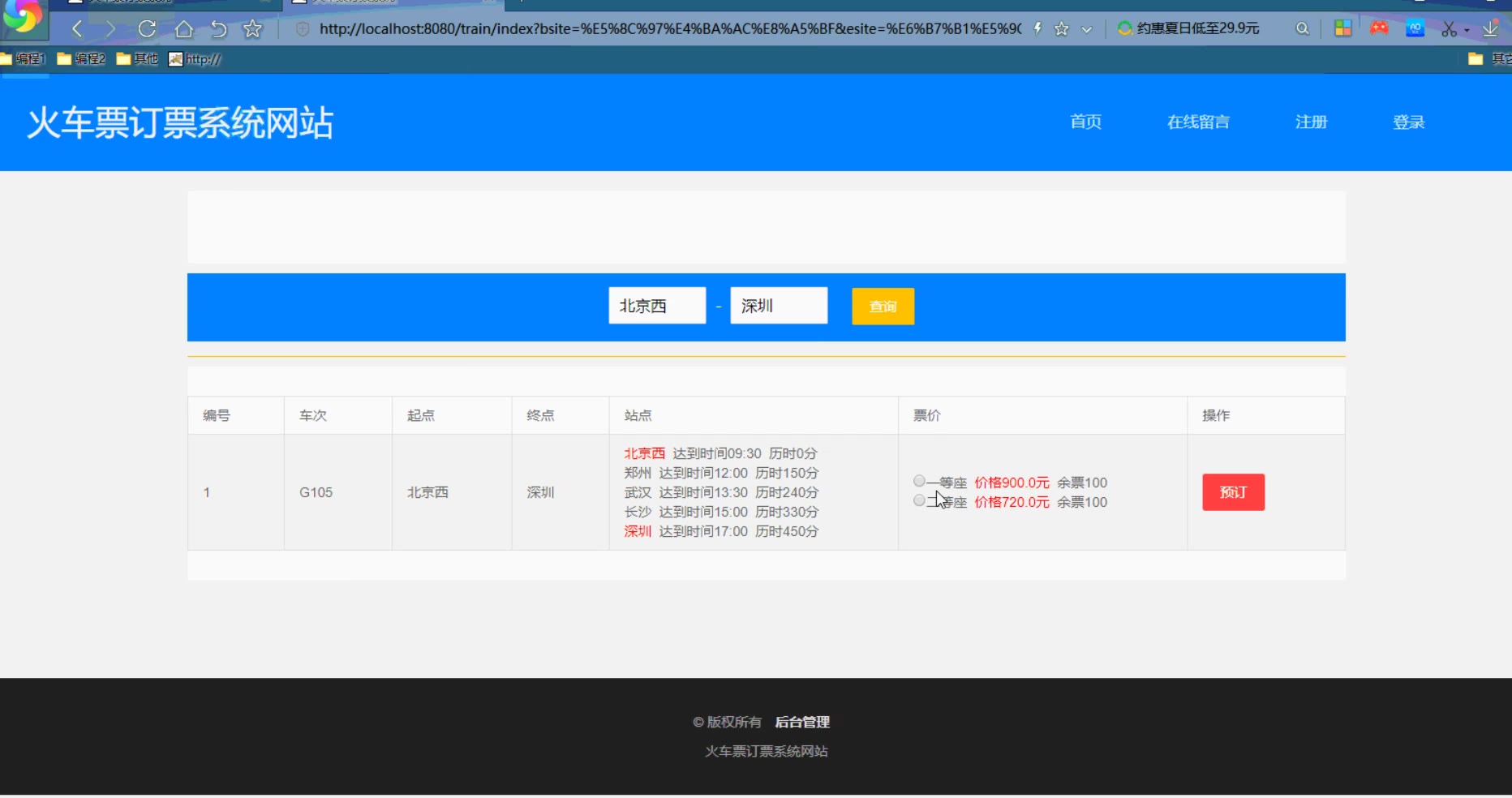Click the favorites star beside the home icon
1512x798 pixels.
(x=253, y=29)
